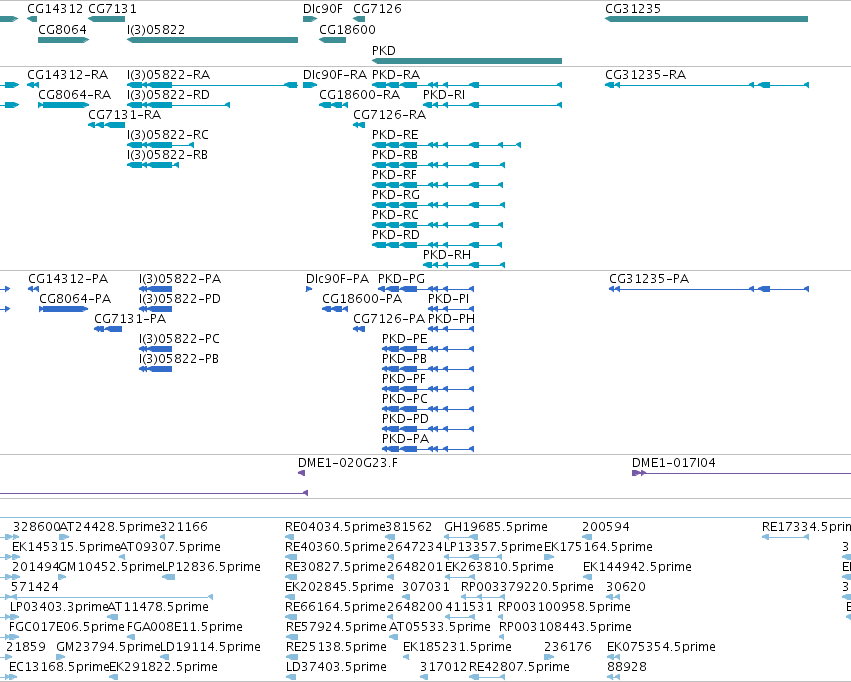Click transcript l(3)05822-RD
Image resolution: width=851 pixels, height=682 pixels.
[168, 94]
